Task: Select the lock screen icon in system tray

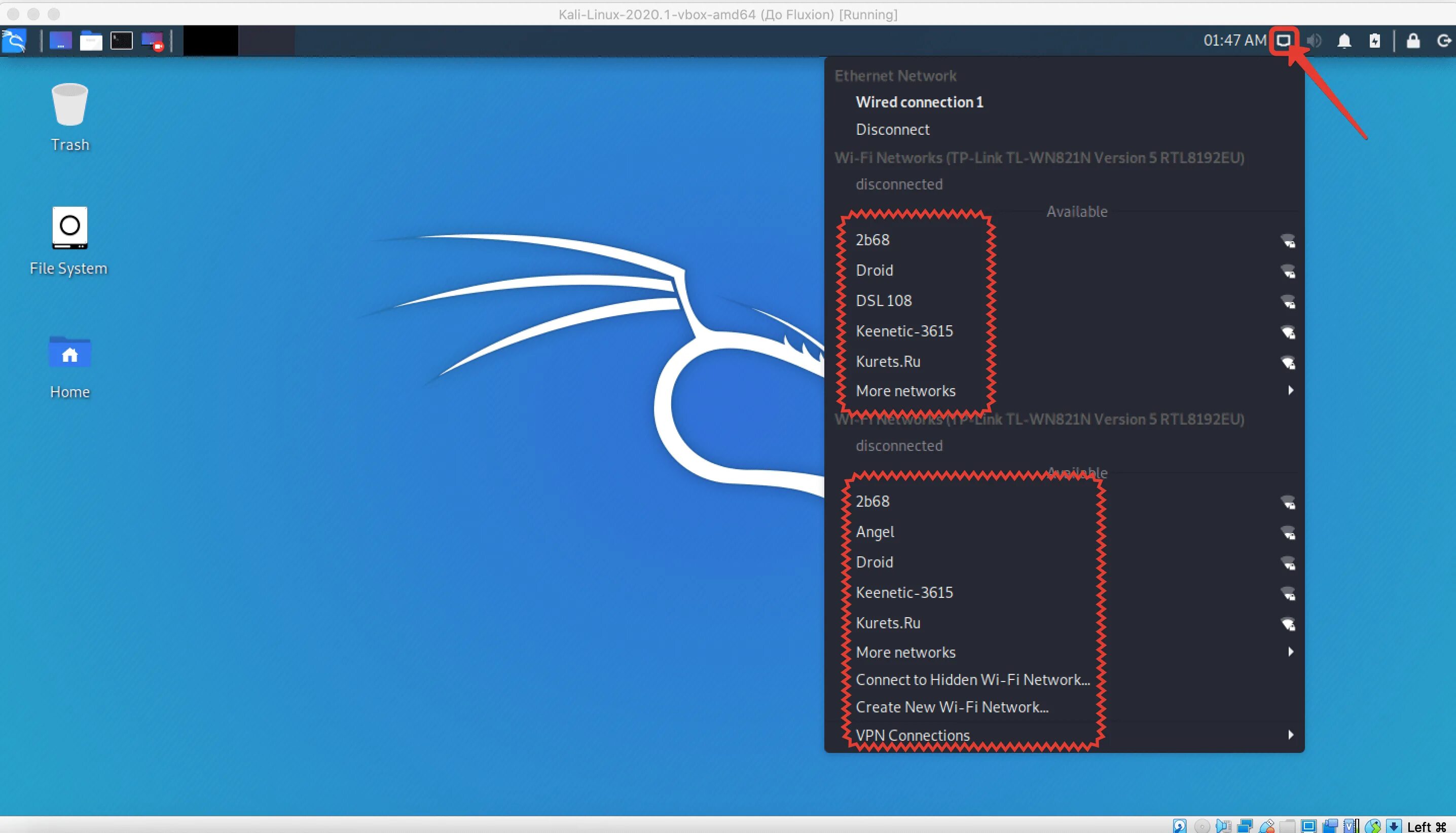Action: [1413, 40]
